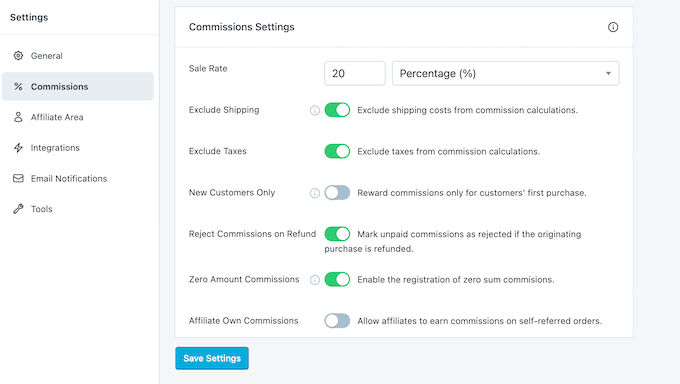Click 'Mark unpaid commissions as rejected' description
The height and width of the screenshot is (384, 680).
(453, 241)
